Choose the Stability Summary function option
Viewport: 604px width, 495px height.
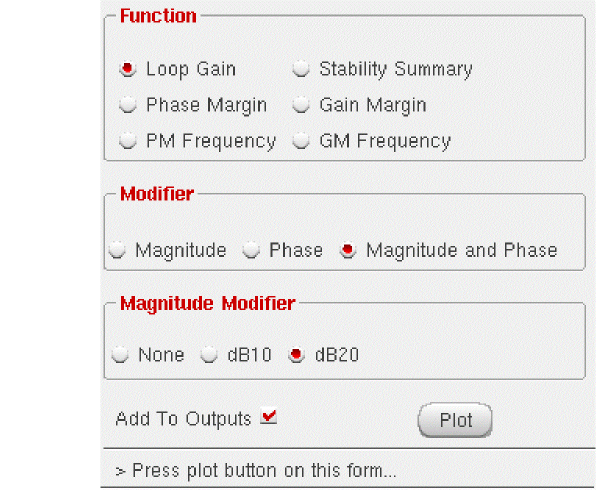(x=302, y=70)
